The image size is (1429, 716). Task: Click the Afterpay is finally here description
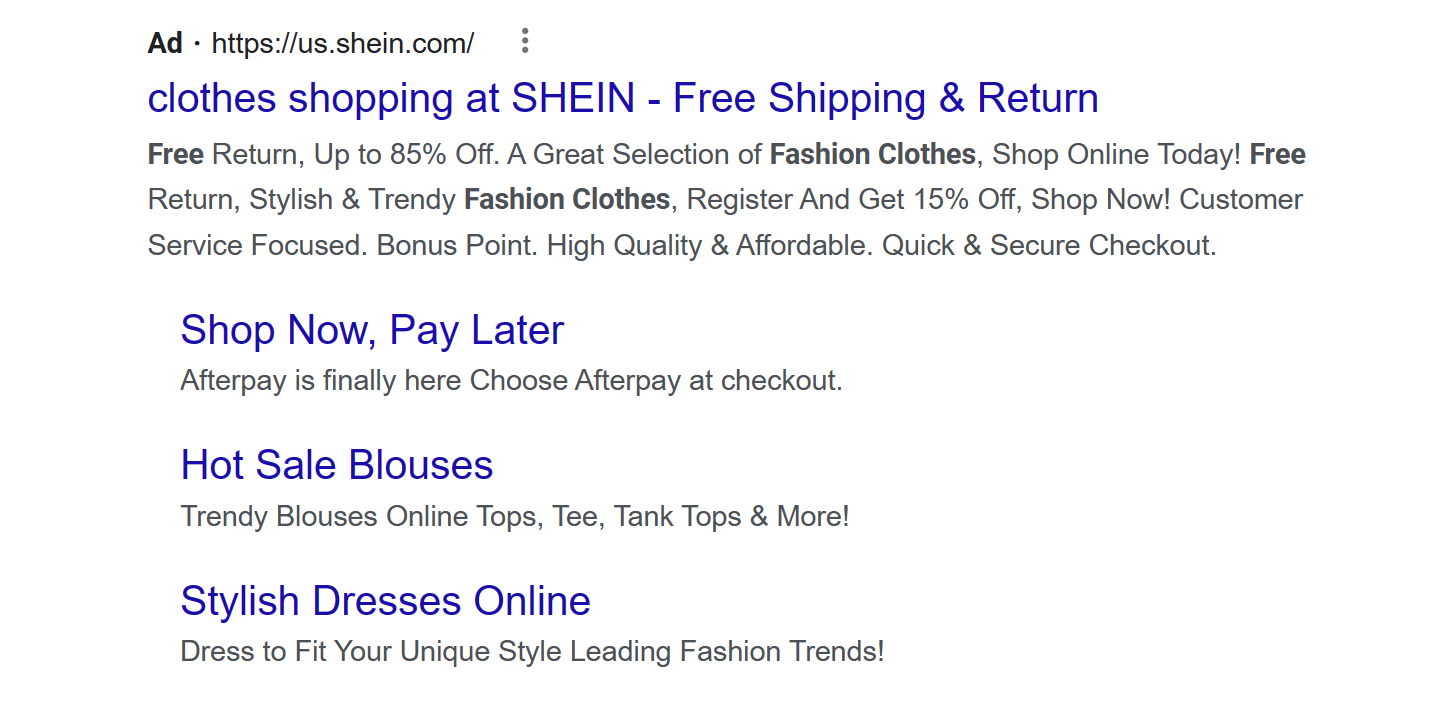coord(511,381)
